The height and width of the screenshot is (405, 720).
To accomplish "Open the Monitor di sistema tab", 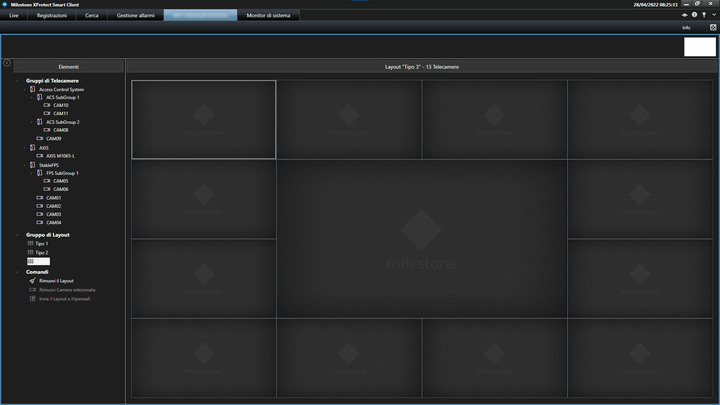I will pyautogui.click(x=268, y=15).
